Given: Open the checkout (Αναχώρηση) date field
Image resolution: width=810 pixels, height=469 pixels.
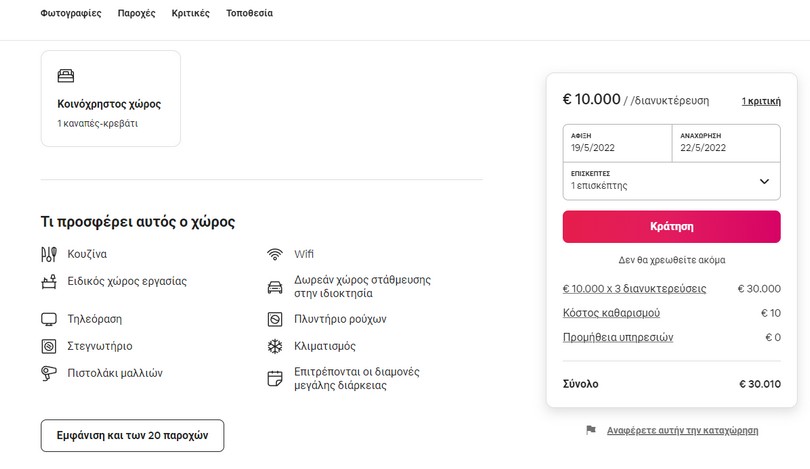Looking at the screenshot, I should 726,143.
